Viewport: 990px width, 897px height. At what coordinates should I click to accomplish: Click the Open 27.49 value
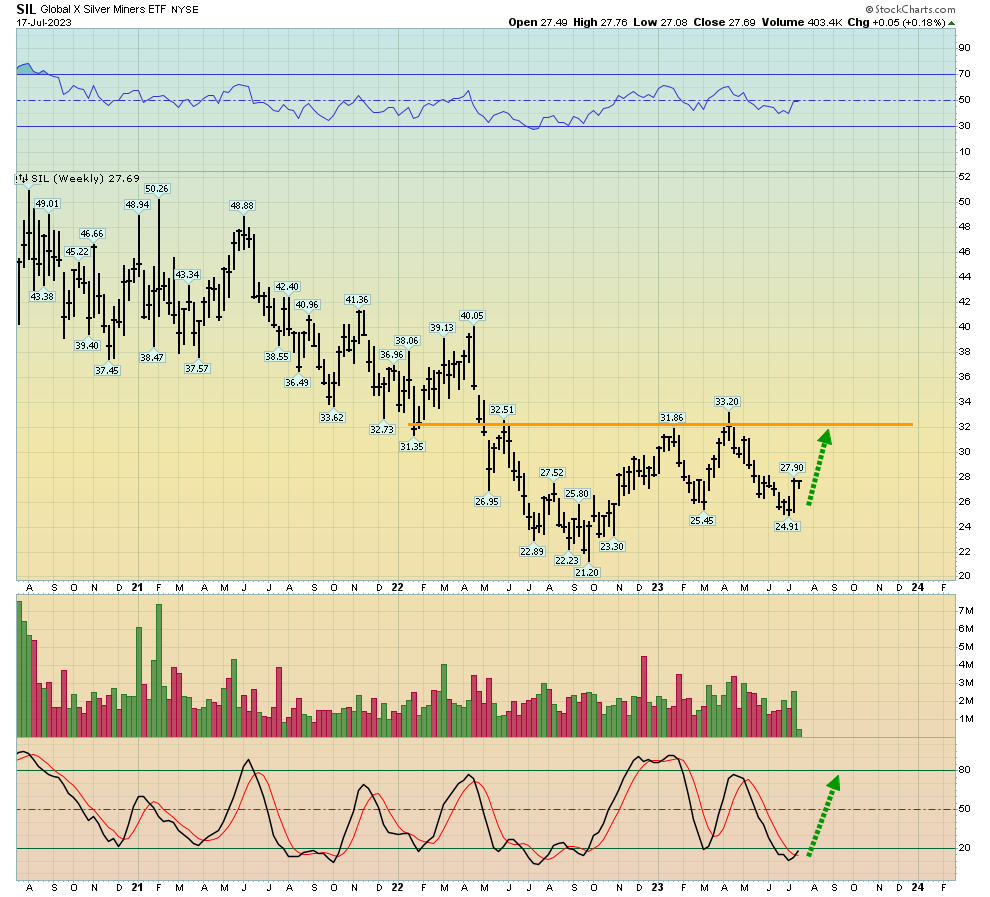coord(537,23)
